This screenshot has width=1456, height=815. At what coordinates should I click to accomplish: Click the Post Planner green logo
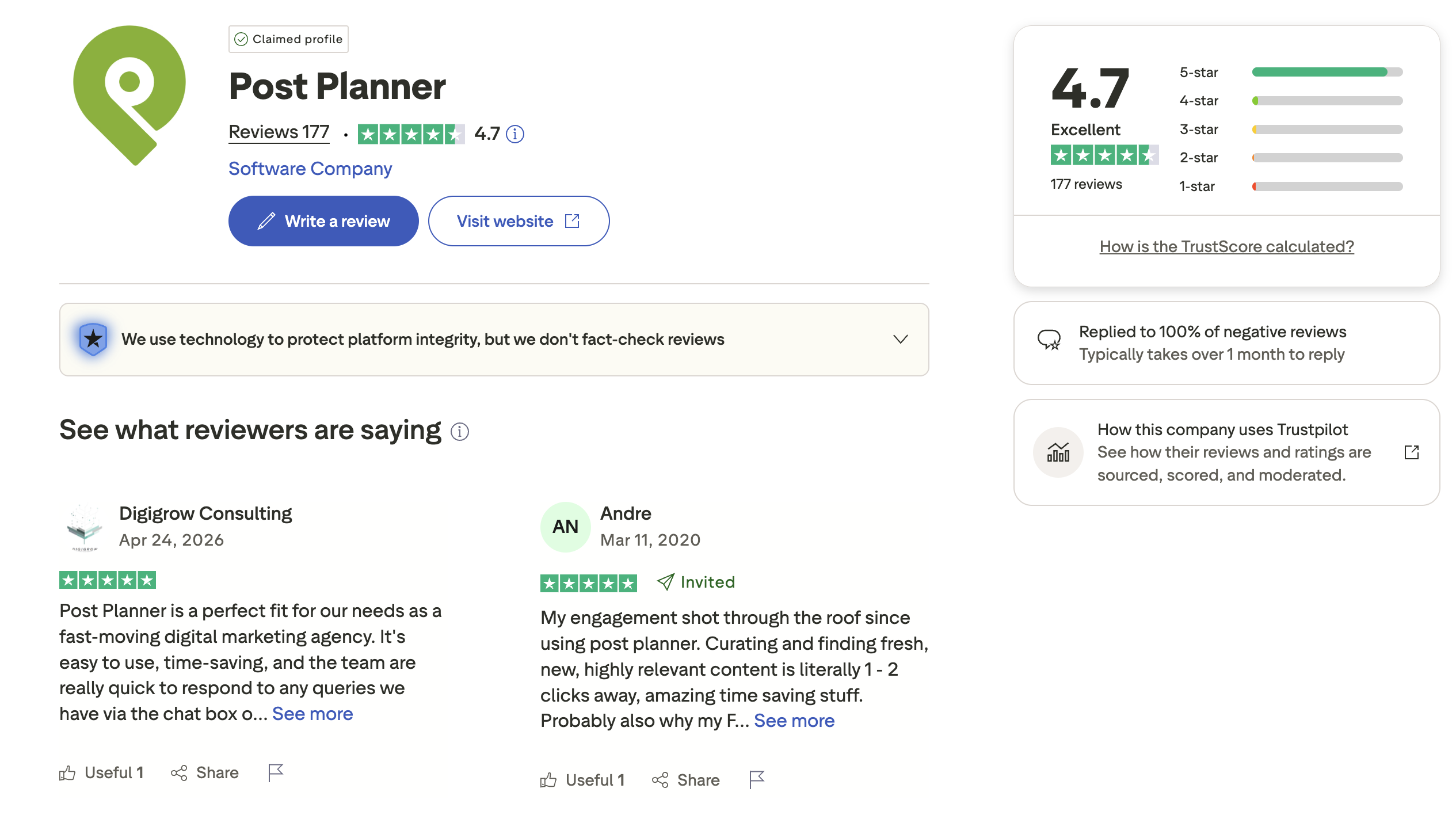(129, 95)
